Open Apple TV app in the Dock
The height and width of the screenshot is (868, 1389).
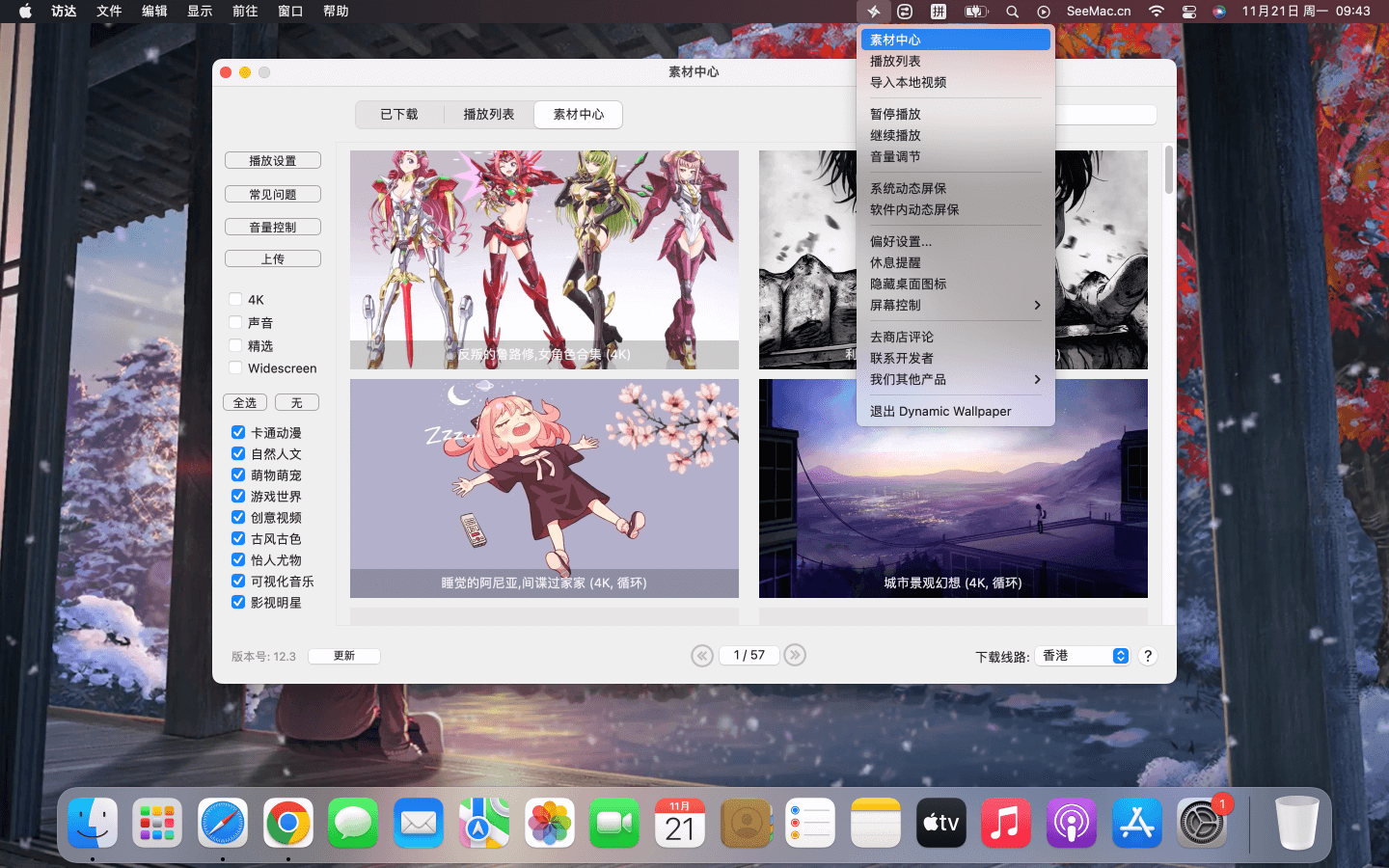click(x=941, y=823)
